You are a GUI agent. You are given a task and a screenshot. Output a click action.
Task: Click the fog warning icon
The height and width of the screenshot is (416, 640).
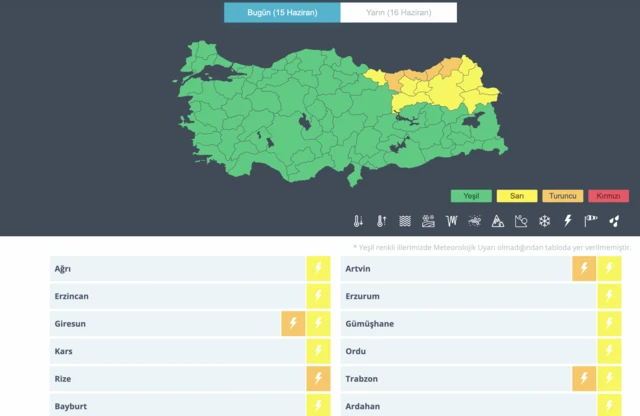point(405,221)
